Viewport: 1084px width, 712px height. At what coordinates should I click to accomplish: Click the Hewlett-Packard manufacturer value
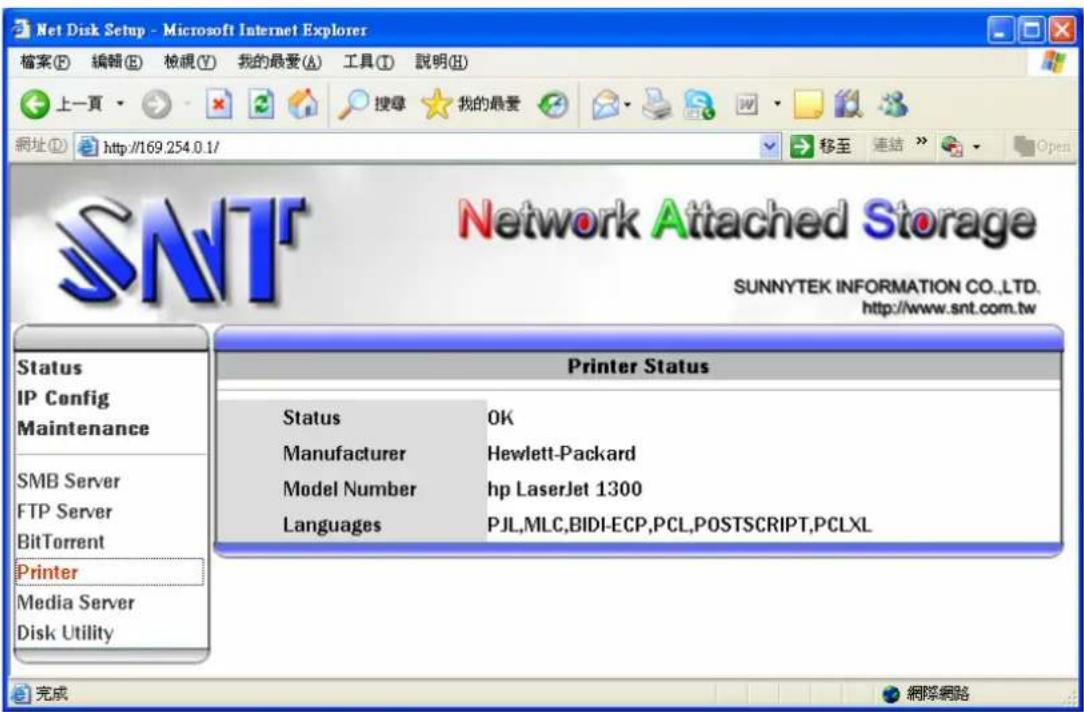[x=561, y=453]
